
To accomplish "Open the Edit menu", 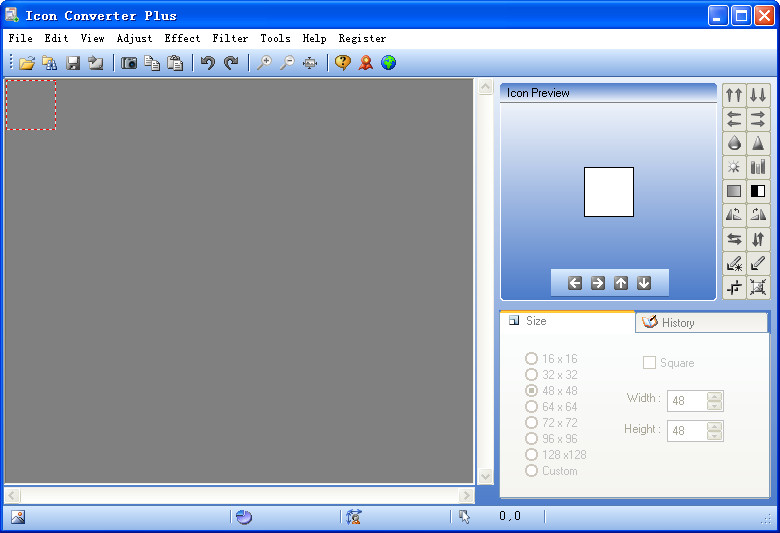I will [56, 38].
